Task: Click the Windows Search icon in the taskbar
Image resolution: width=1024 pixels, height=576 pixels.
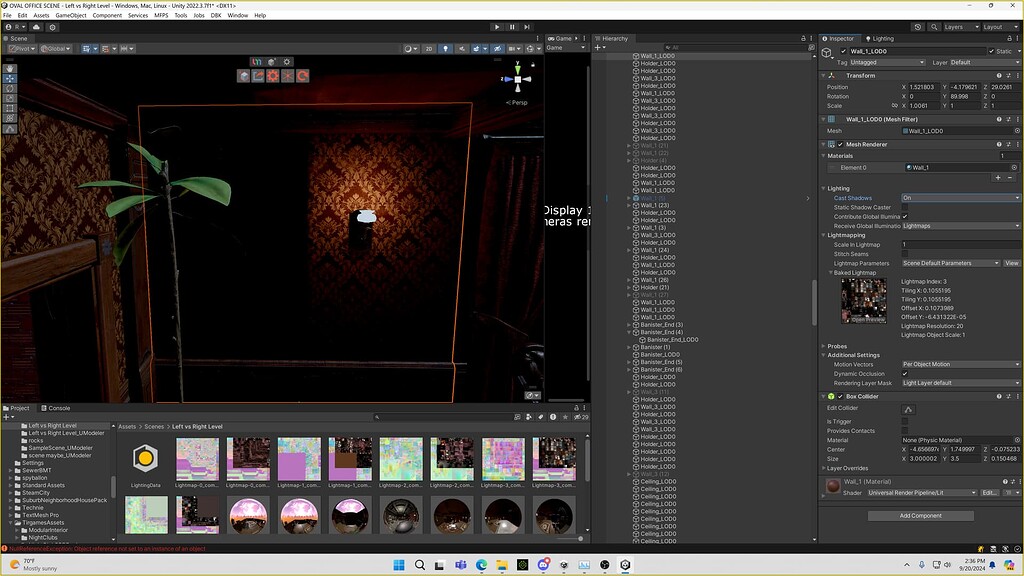Action: pos(421,565)
